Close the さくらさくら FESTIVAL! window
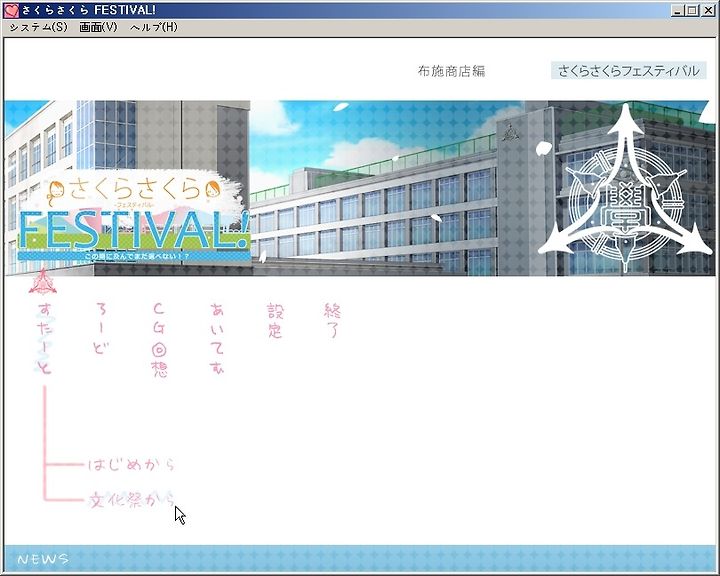The height and width of the screenshot is (576, 720). coord(708,10)
